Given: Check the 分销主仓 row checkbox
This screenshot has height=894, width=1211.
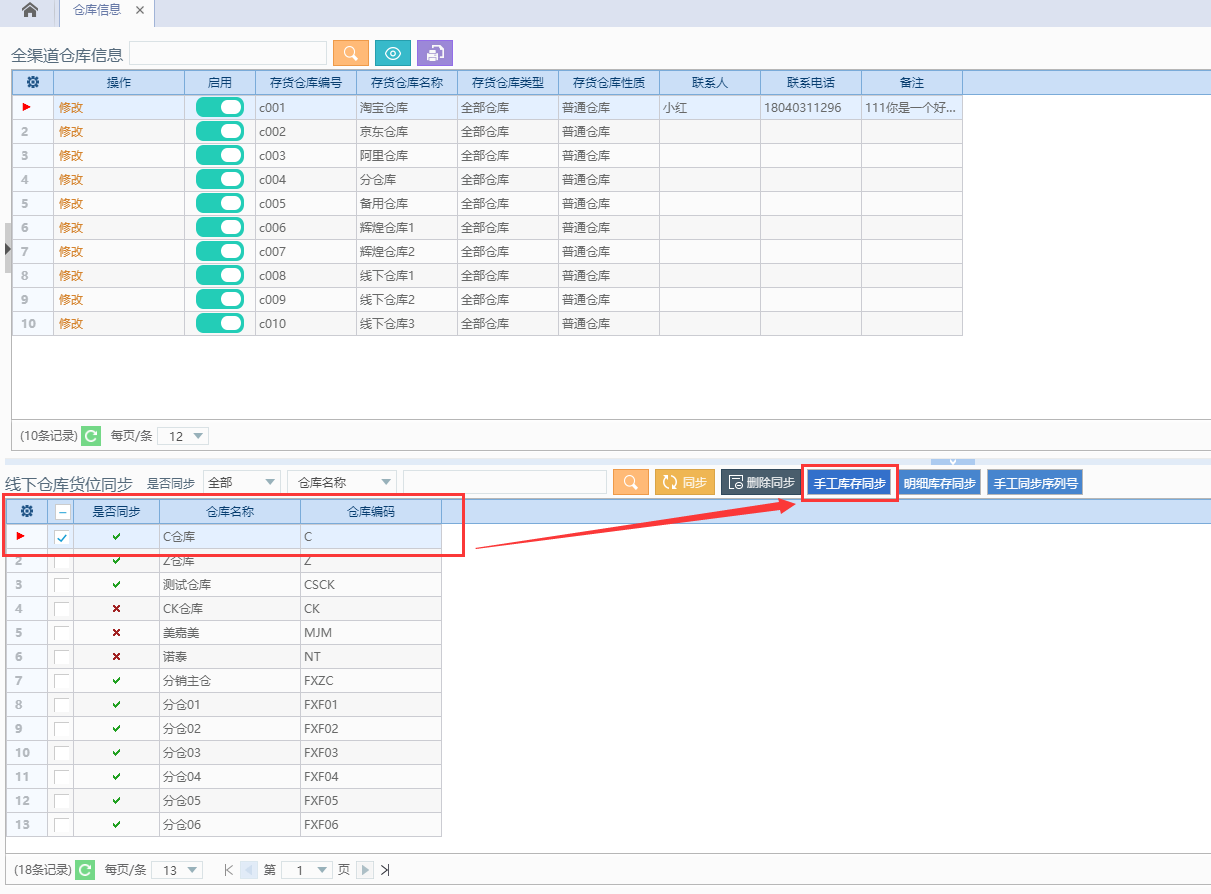Looking at the screenshot, I should pyautogui.click(x=62, y=681).
